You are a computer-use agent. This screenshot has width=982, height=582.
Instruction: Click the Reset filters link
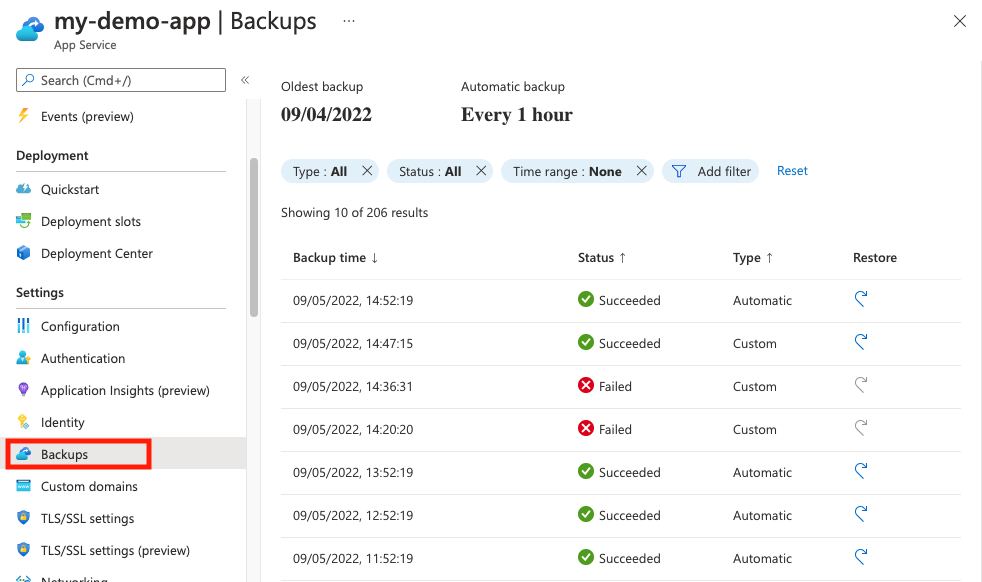click(x=792, y=171)
